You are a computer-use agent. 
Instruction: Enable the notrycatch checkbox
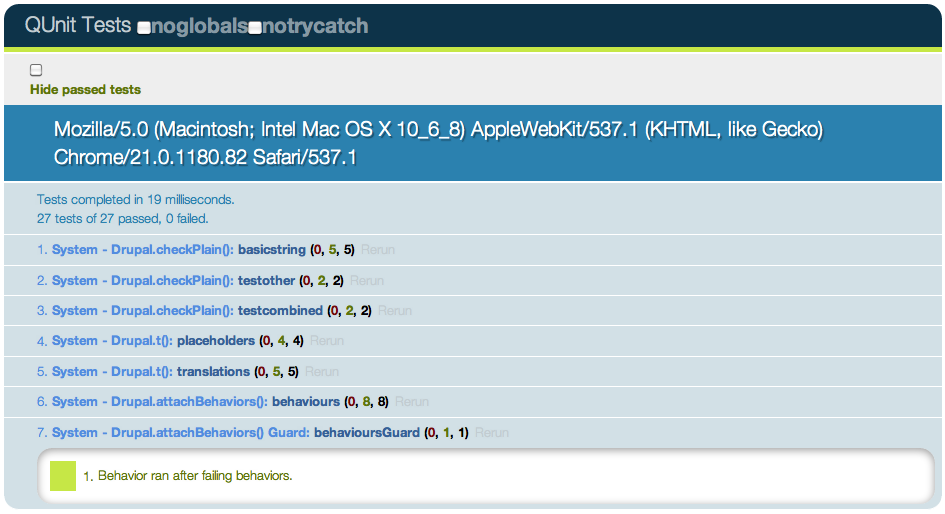pyautogui.click(x=255, y=28)
